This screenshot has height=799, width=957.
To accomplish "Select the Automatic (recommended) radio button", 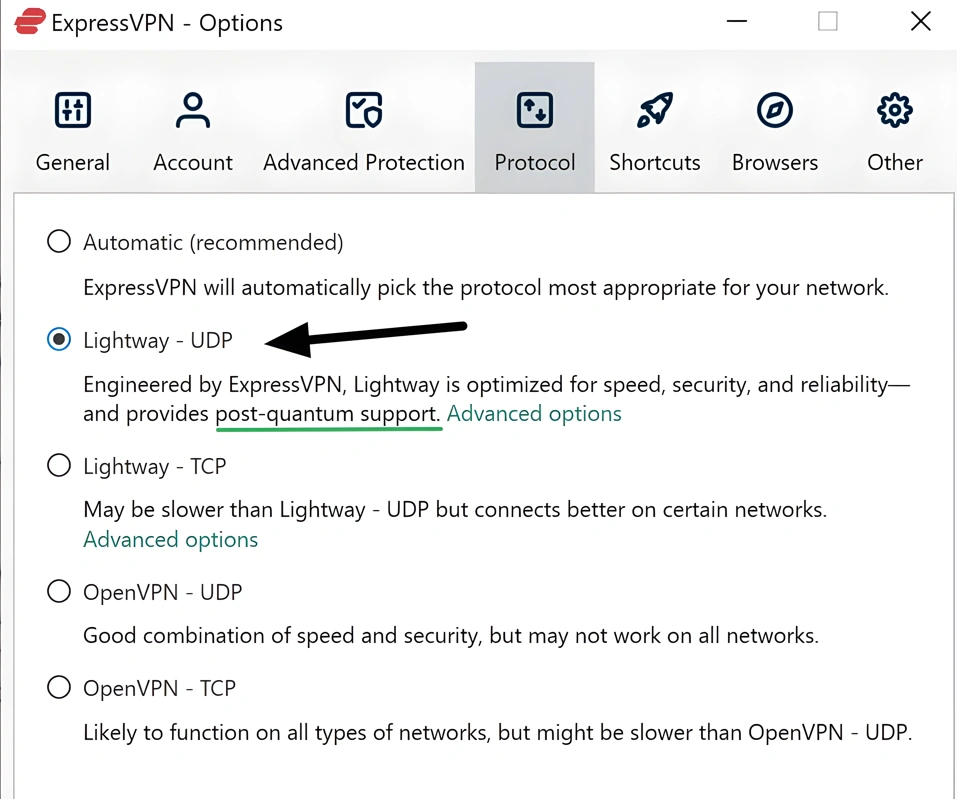I will [59, 241].
